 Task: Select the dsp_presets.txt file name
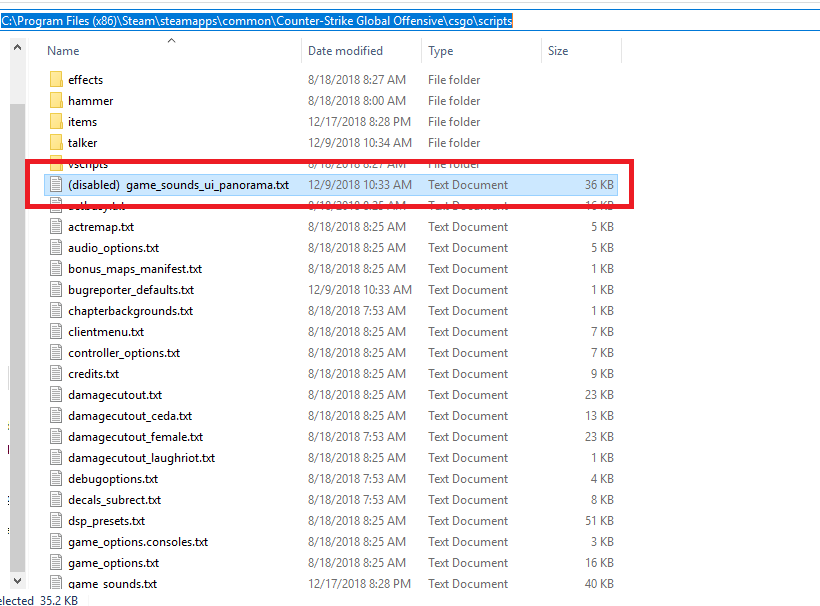107,521
